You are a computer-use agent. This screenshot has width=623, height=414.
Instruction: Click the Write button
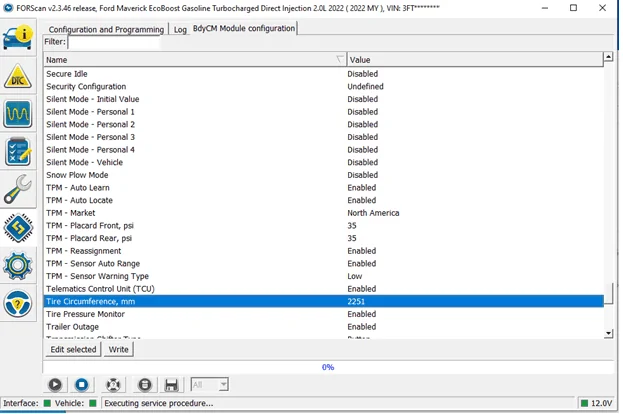pos(118,349)
